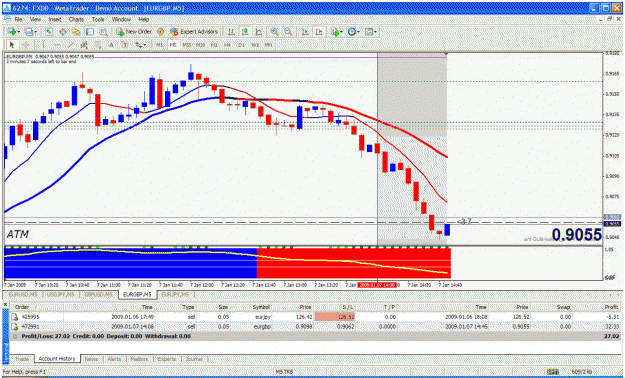
Task: Expand the New Chart dropdown arrow
Action: [x=18, y=32]
